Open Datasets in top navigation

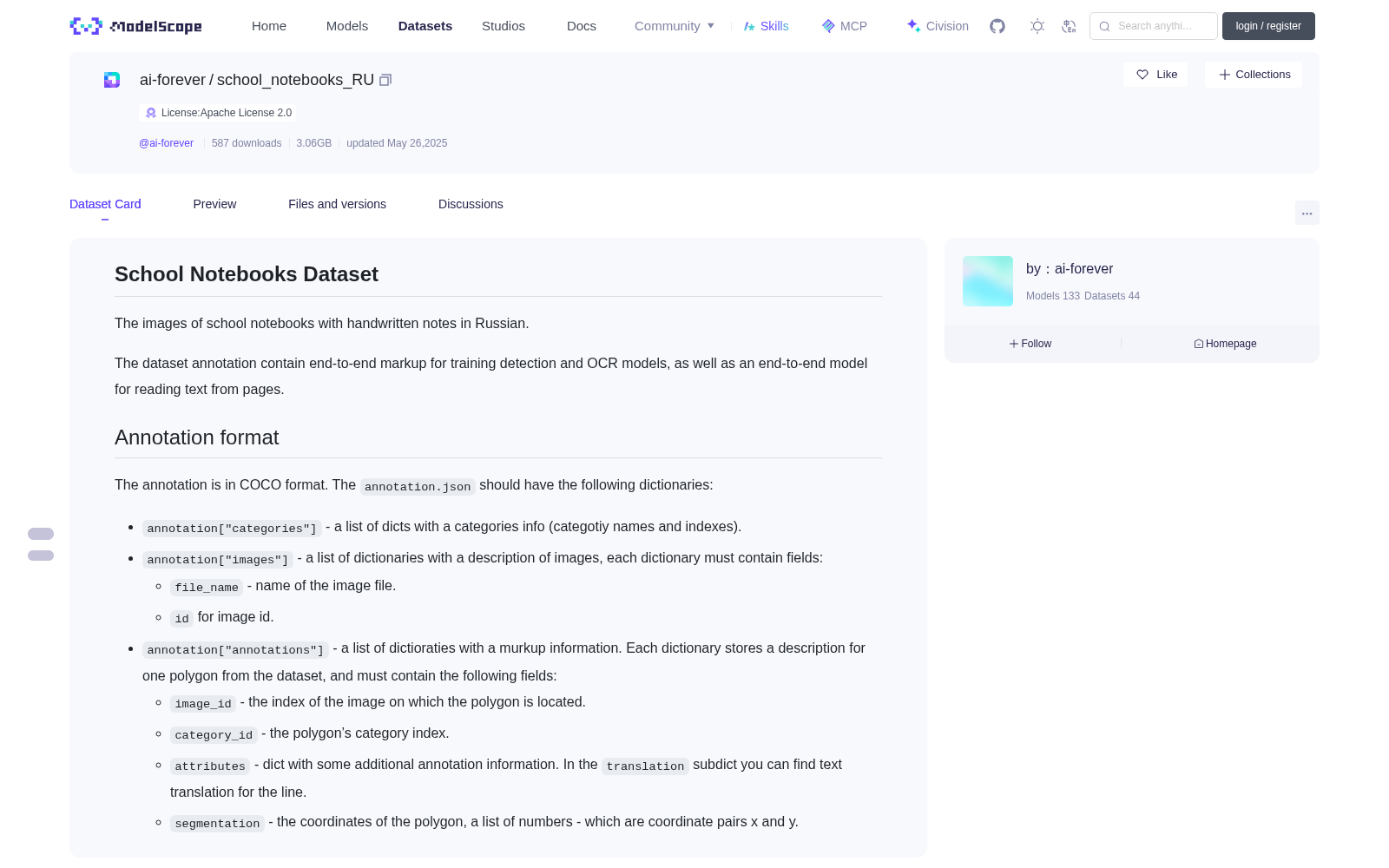point(425,26)
